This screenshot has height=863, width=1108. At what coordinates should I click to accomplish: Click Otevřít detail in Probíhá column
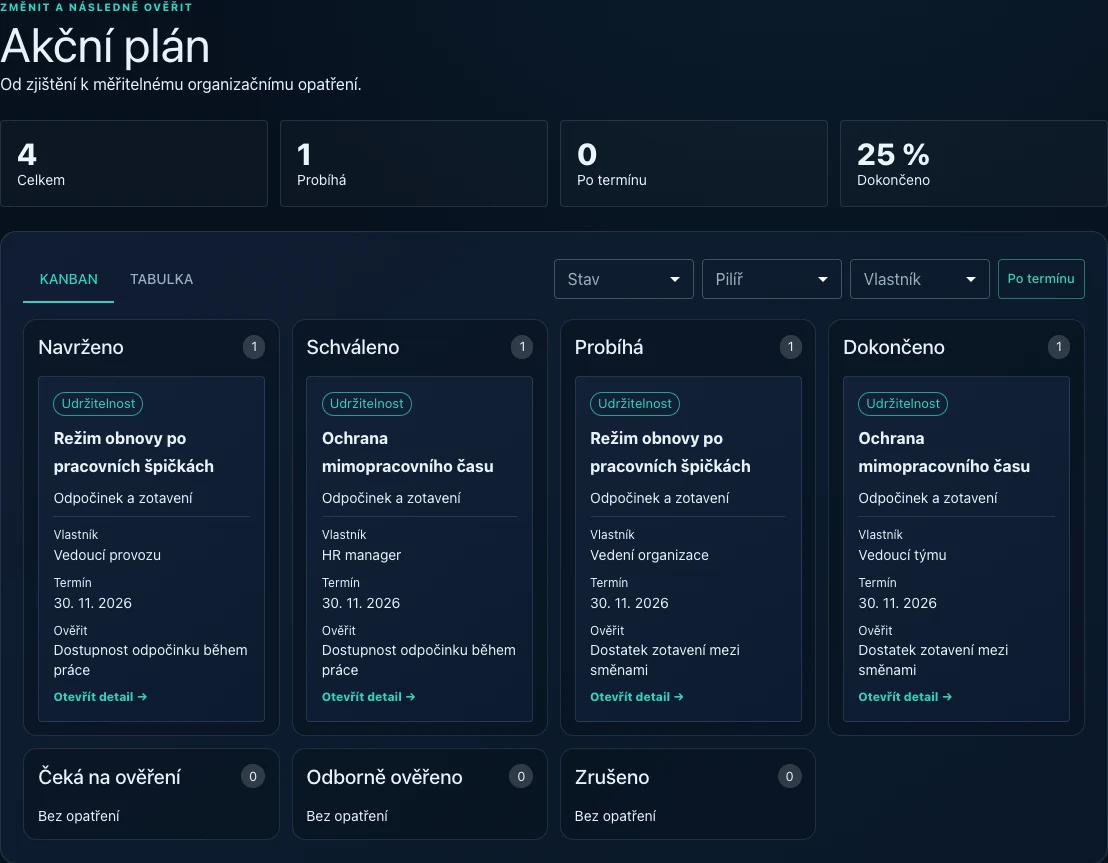point(637,697)
